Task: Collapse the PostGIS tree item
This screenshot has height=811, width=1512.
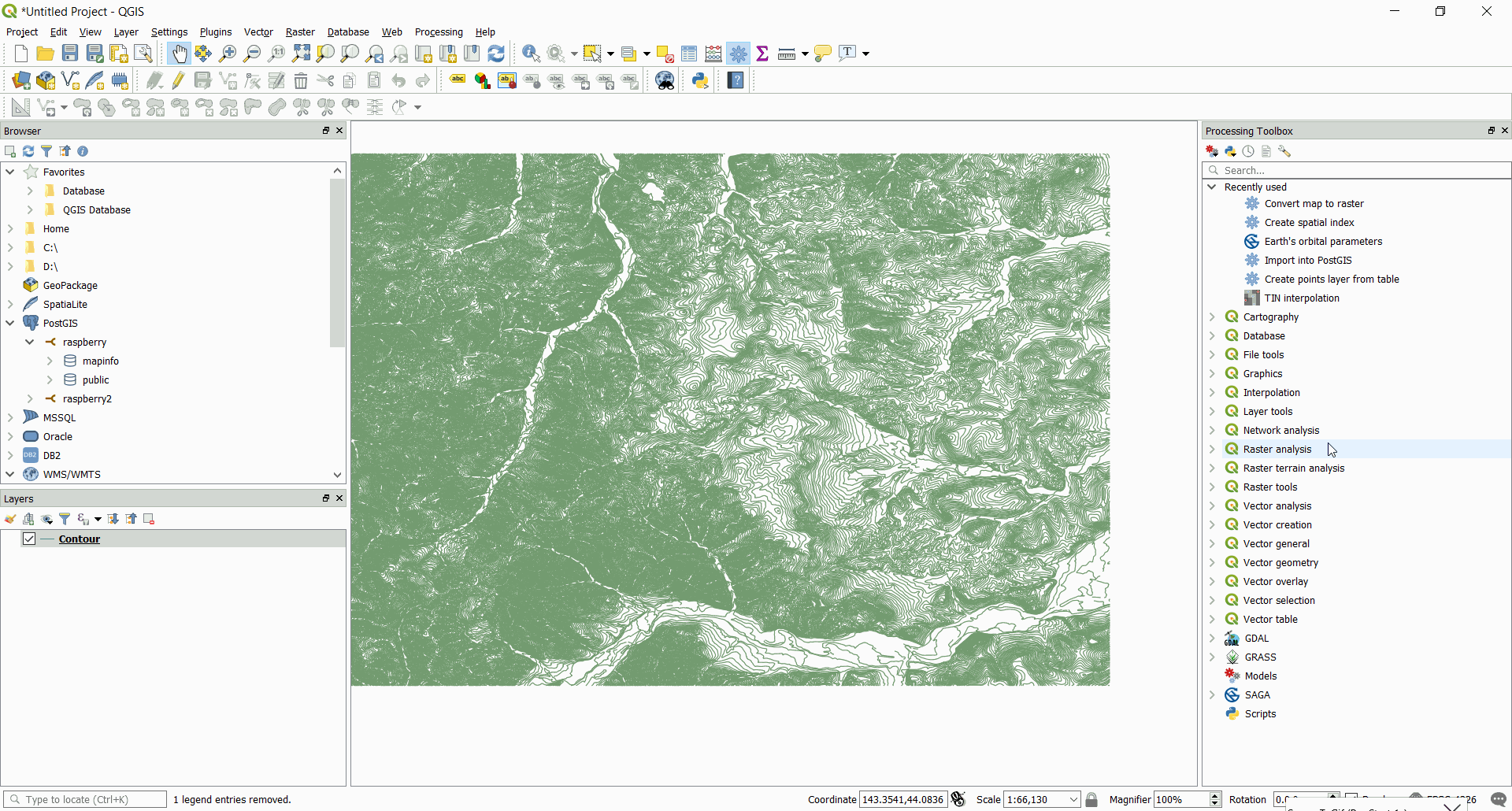Action: pos(9,323)
